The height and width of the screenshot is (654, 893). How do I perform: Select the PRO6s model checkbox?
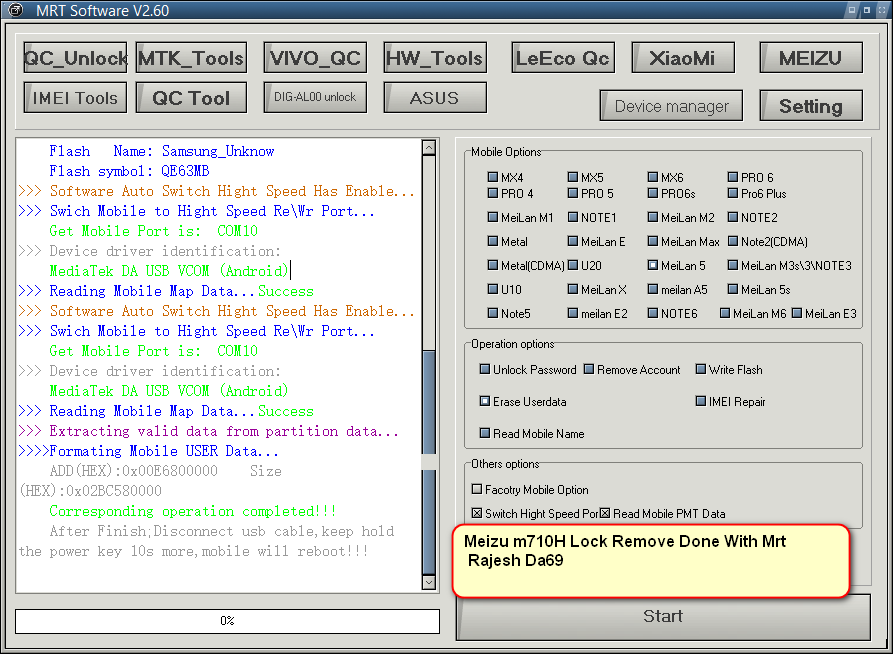coord(653,193)
